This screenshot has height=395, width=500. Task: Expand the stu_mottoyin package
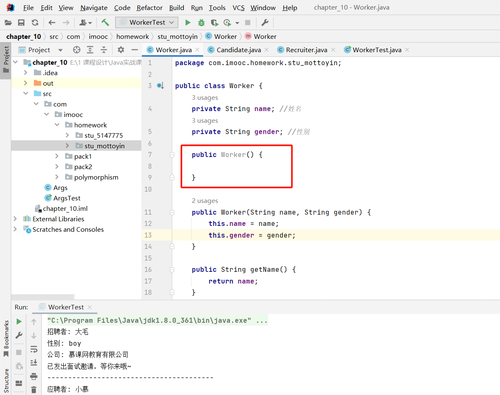click(67, 146)
